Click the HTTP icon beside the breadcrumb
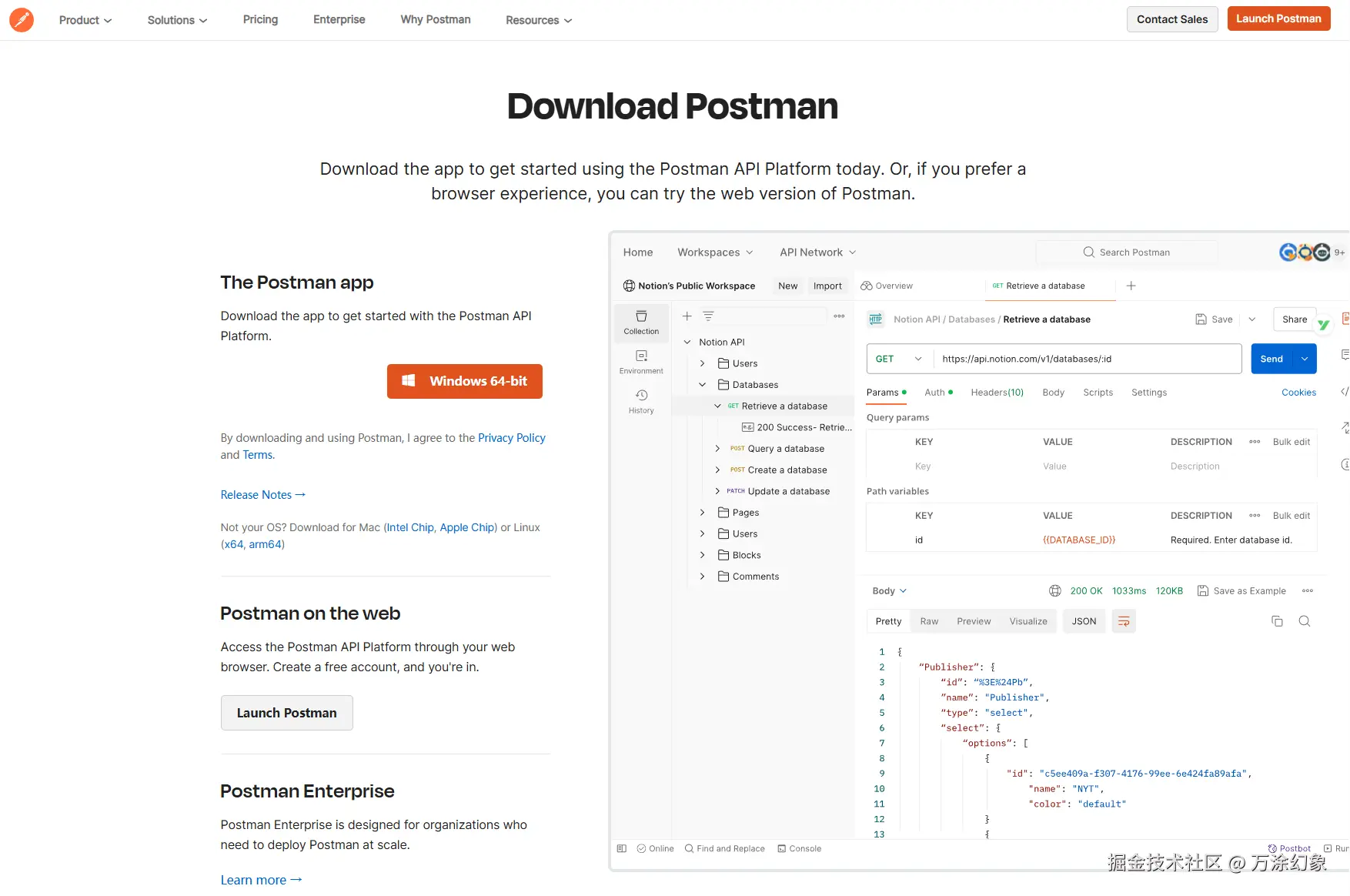This screenshot has width=1350, height=896. (x=876, y=319)
